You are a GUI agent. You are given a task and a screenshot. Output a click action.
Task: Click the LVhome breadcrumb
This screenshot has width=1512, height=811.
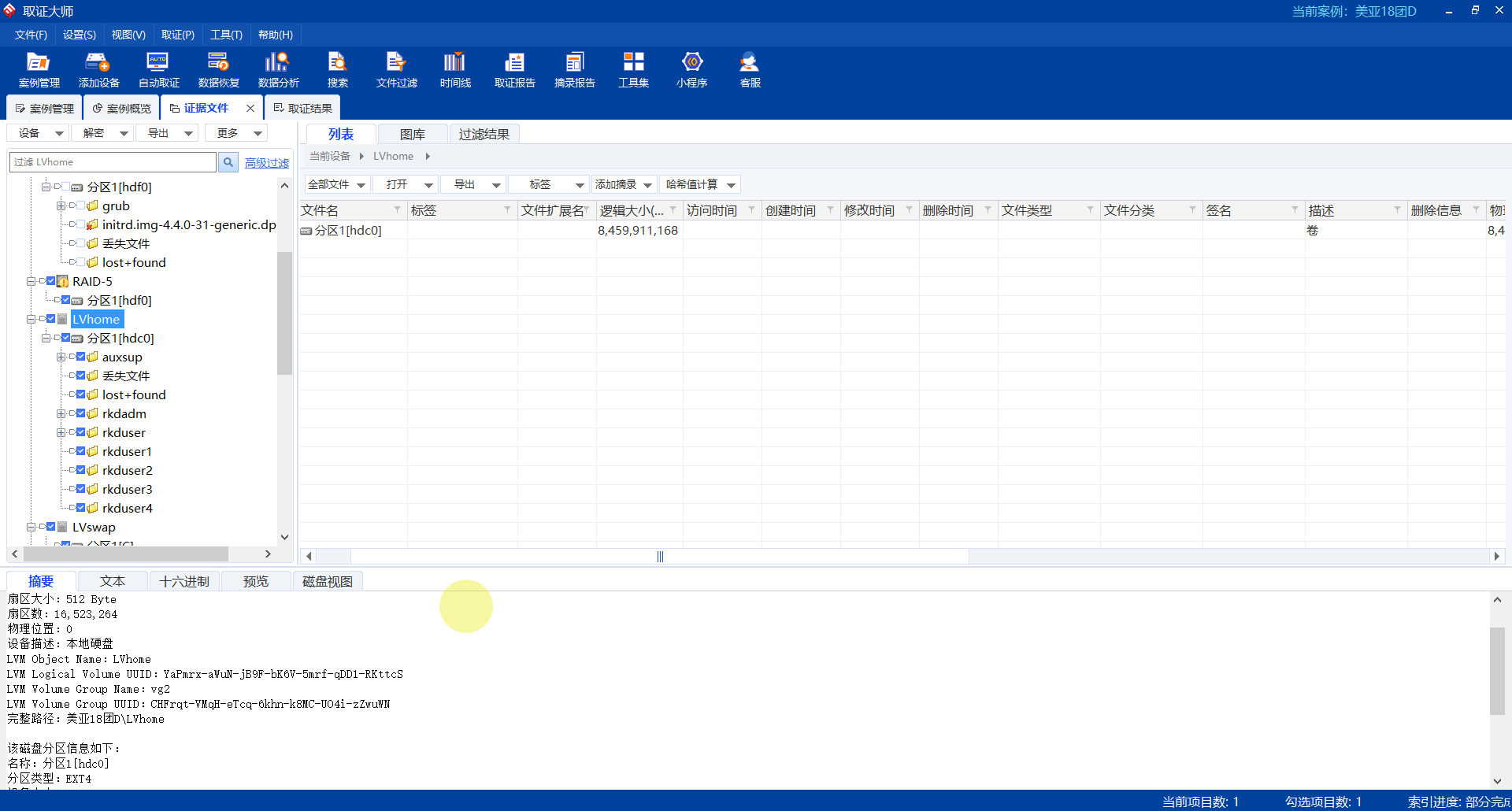[393, 156]
